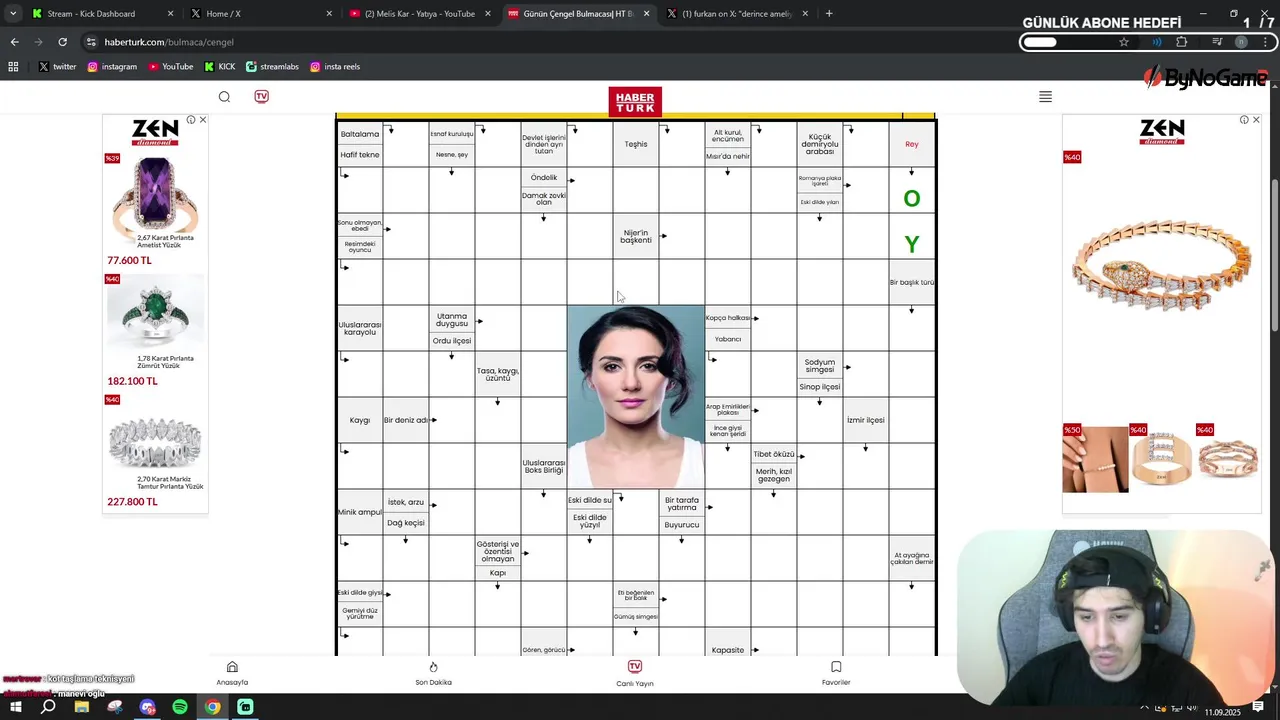Click the HaberTürk logo
Screen dimensions: 1280x720
click(x=635, y=102)
